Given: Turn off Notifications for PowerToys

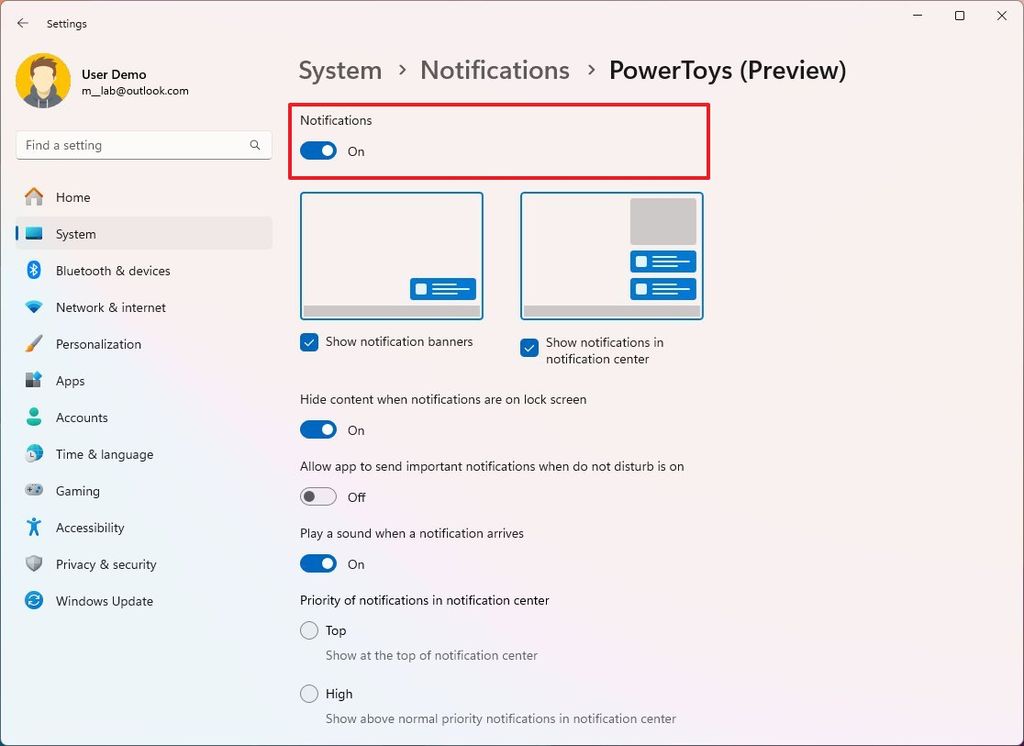Looking at the screenshot, I should 318,150.
